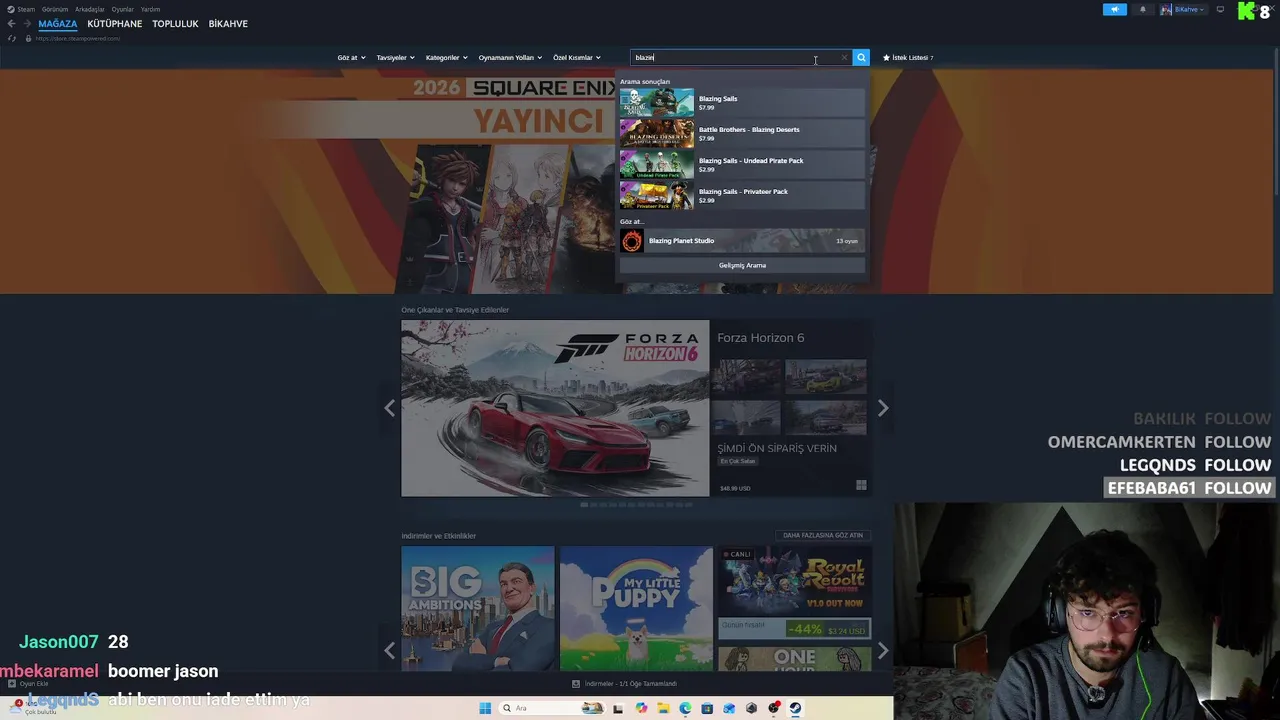Screen dimensions: 1280x720
Task: Open the Big Ambitions sale thumbnail
Action: 478,608
